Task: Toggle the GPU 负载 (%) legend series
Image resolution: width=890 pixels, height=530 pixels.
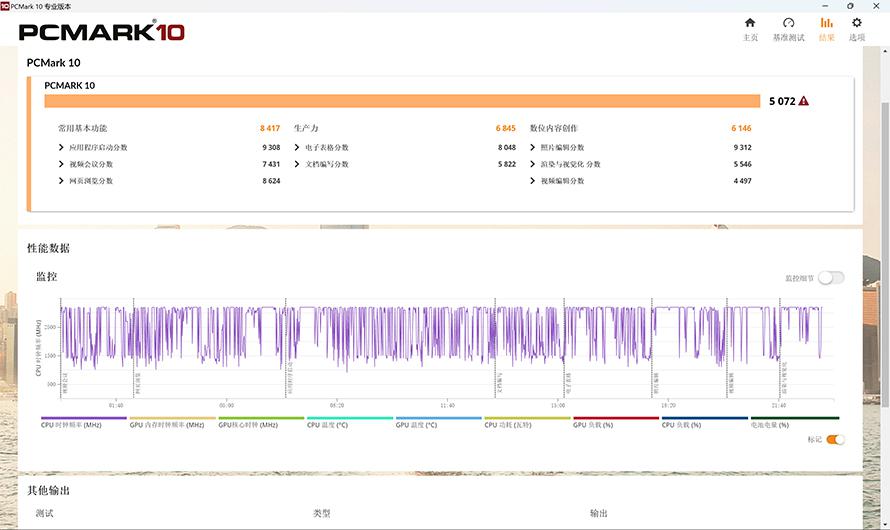Action: 616,422
